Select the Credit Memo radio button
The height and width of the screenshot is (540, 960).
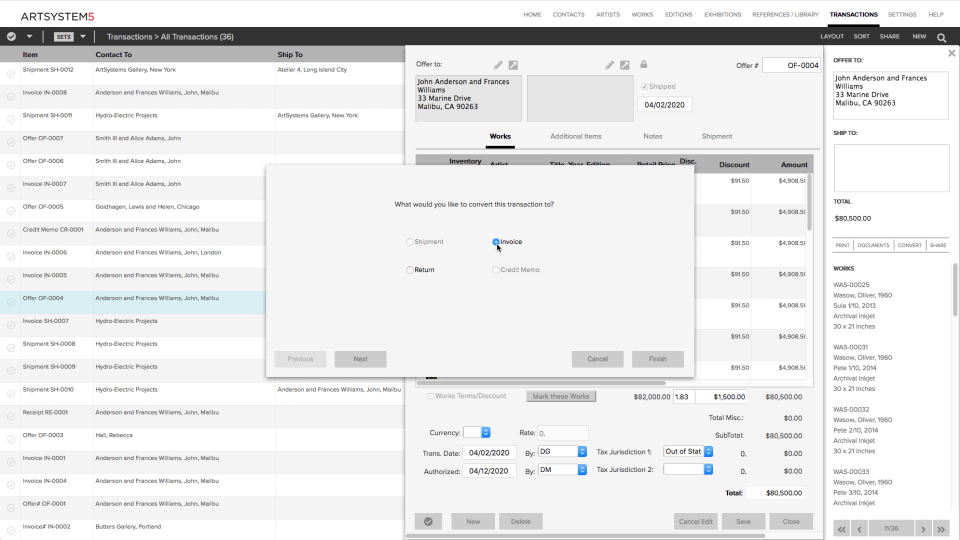coord(496,269)
